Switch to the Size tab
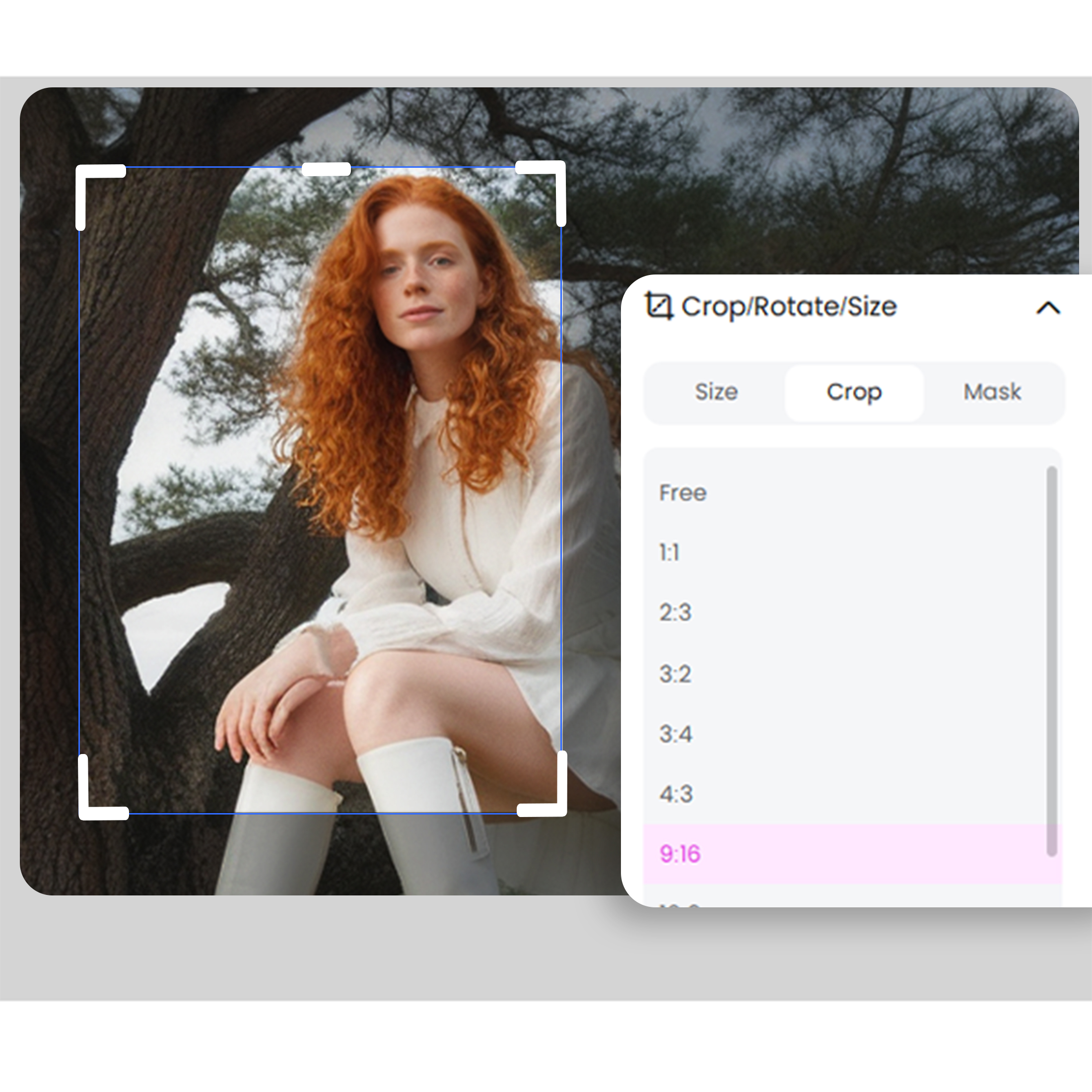Screen dimensions: 1092x1092 (x=716, y=392)
